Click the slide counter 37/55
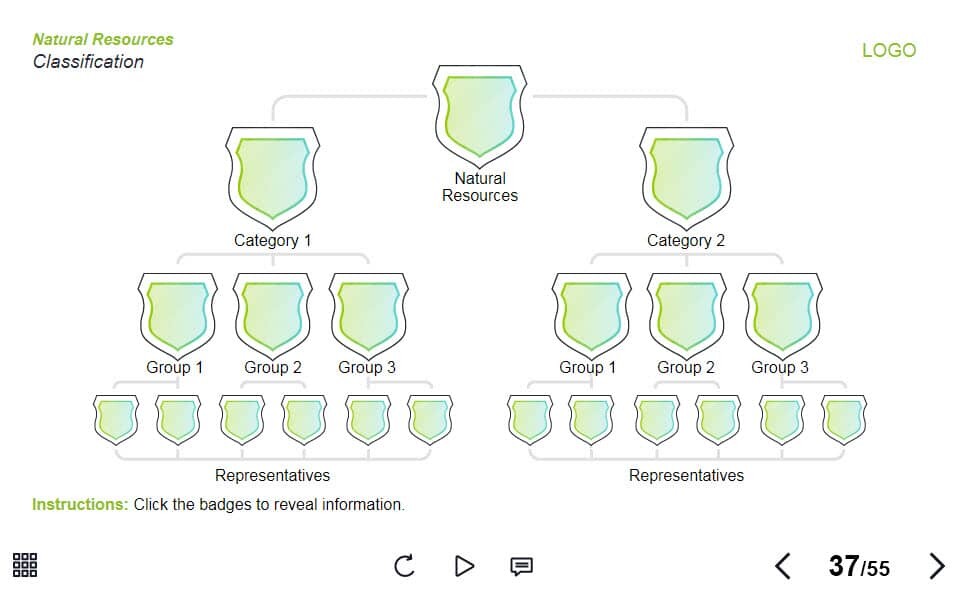This screenshot has width=960, height=590. coord(858,567)
